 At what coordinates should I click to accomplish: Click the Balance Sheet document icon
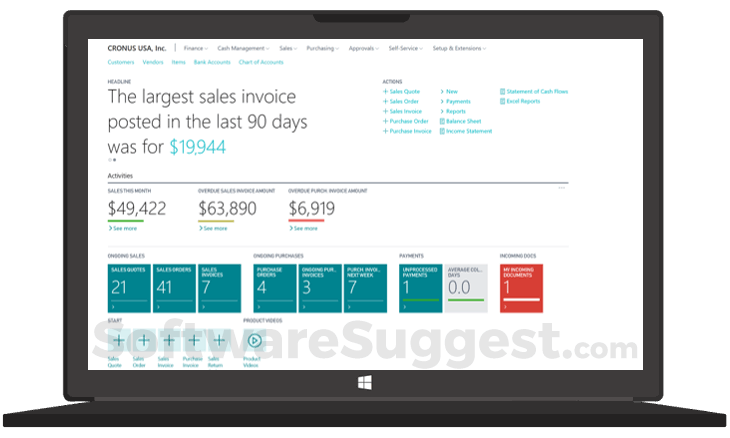coord(441,121)
